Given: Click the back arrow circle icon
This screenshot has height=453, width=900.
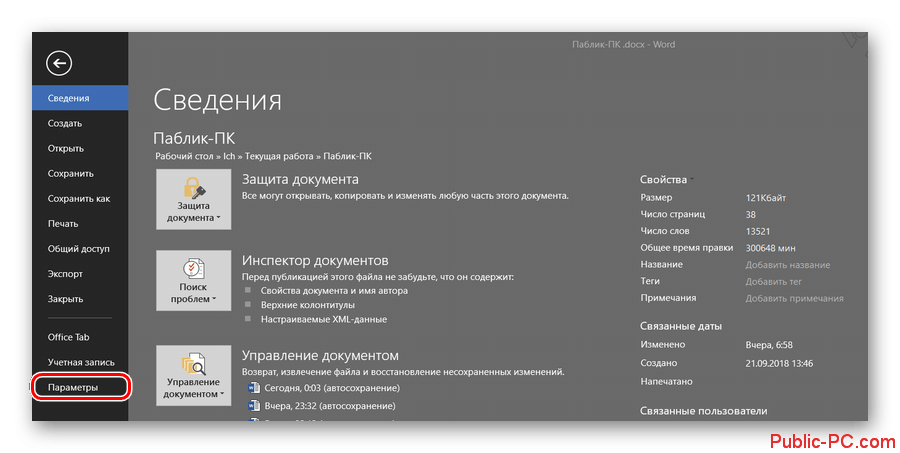Looking at the screenshot, I should click(x=59, y=63).
